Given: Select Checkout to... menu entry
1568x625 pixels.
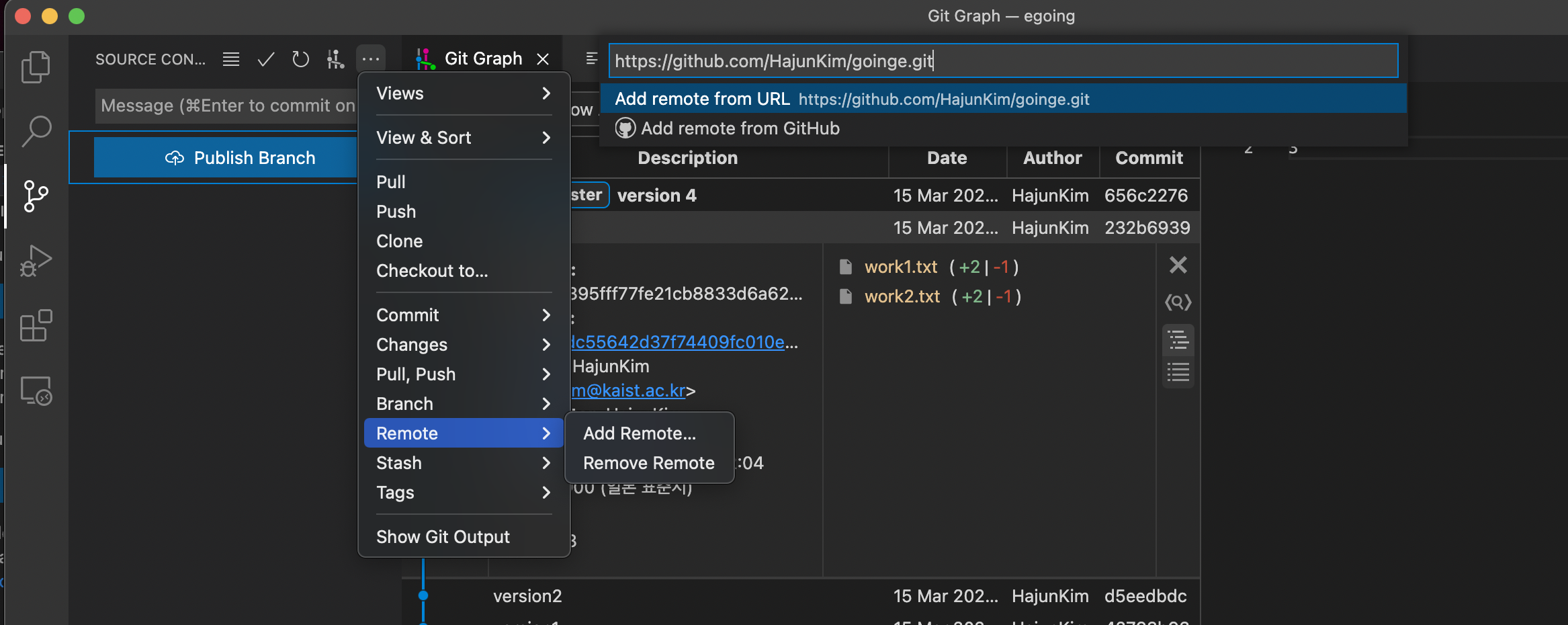Looking at the screenshot, I should [x=464, y=271].
